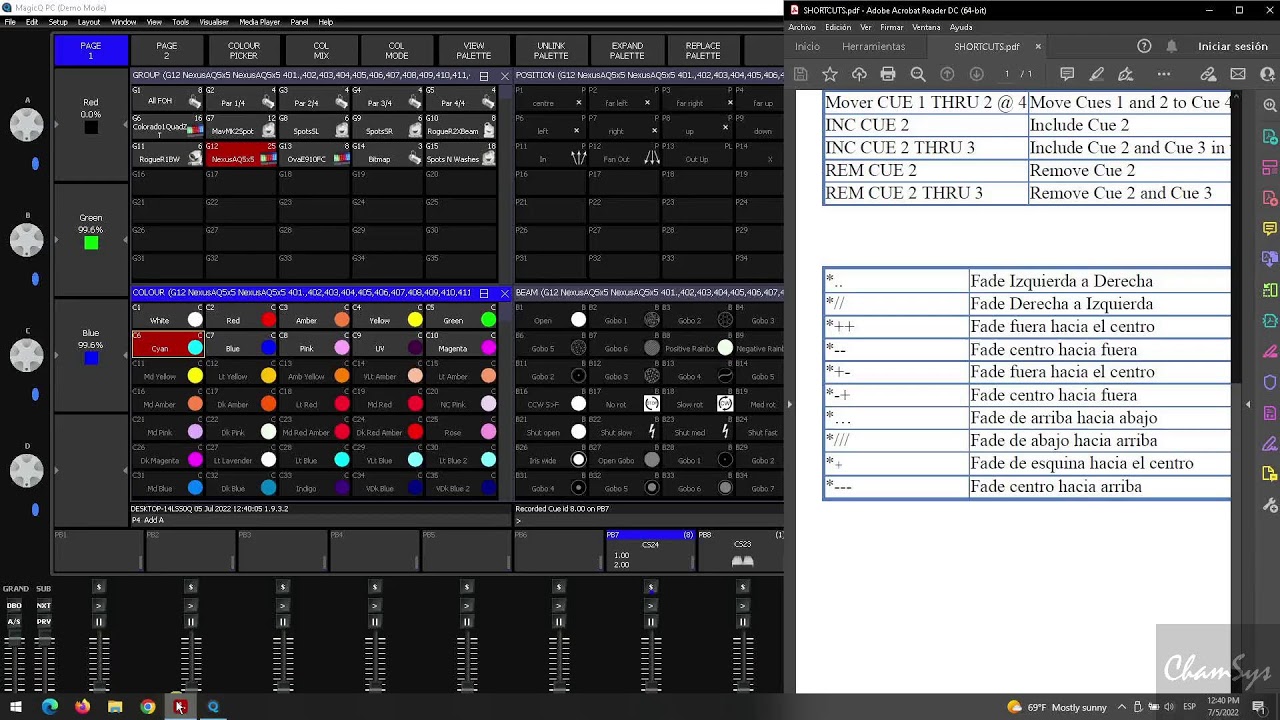This screenshot has height=720, width=1280.
Task: Switch to the Inicio tab in Acrobat
Action: click(807, 46)
